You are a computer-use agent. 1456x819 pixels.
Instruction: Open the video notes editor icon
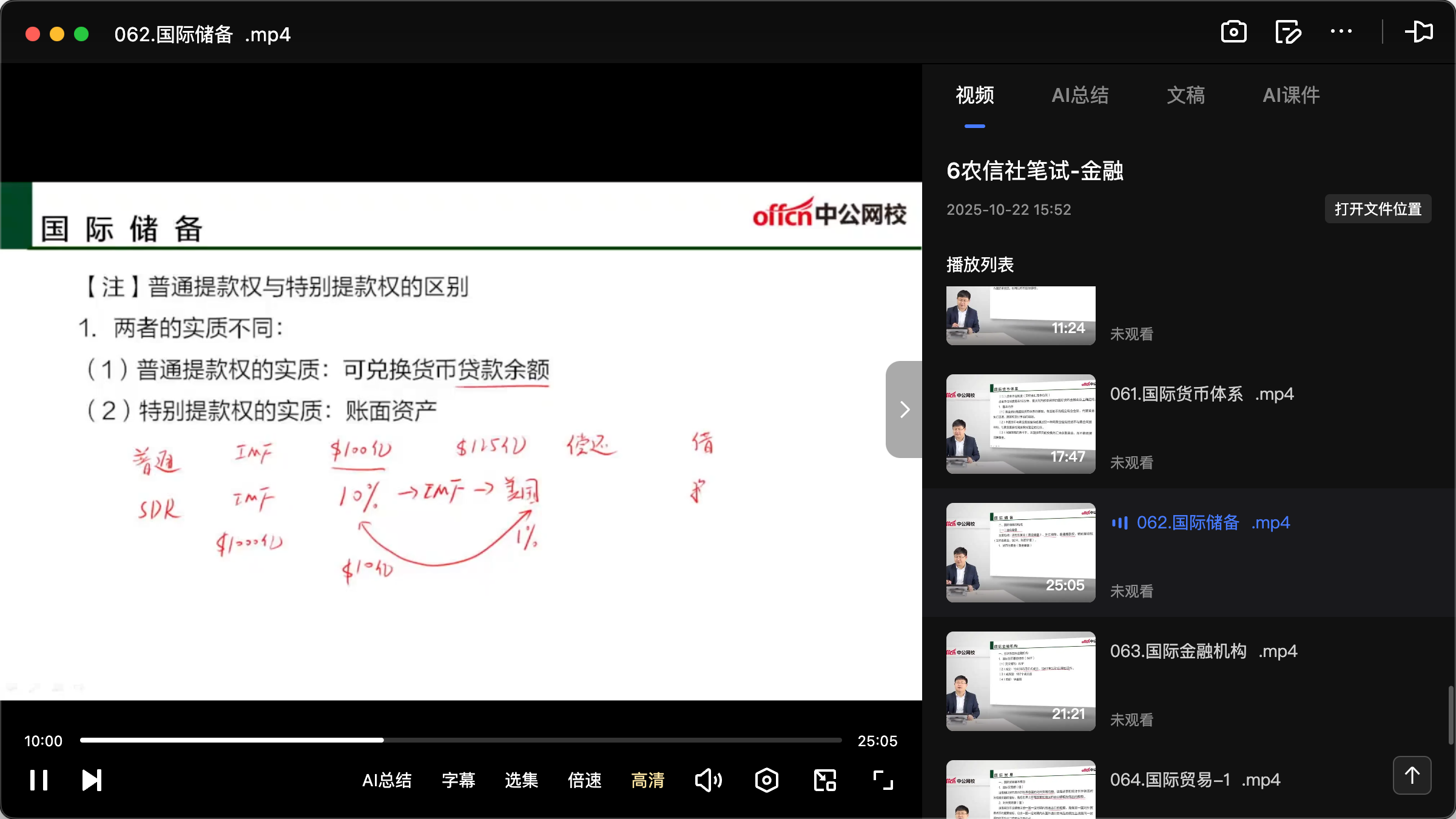tap(1287, 32)
